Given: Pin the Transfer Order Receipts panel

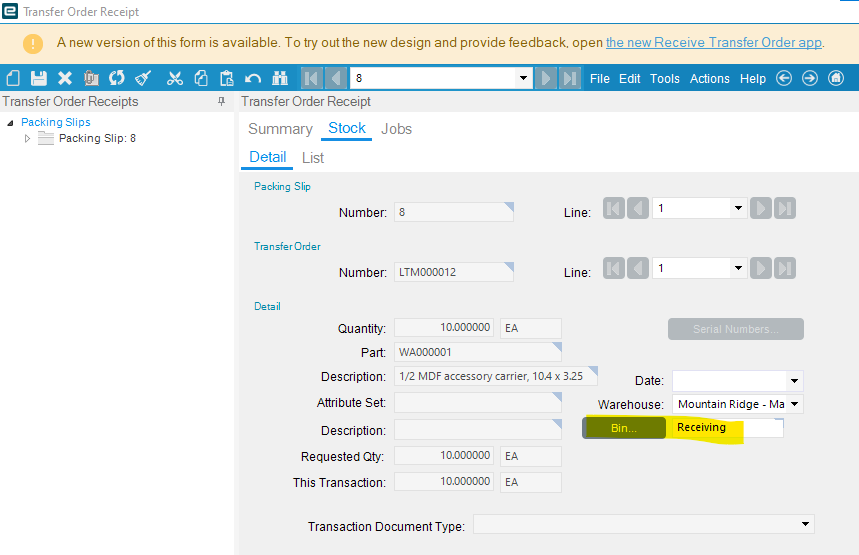Looking at the screenshot, I should click(x=221, y=101).
